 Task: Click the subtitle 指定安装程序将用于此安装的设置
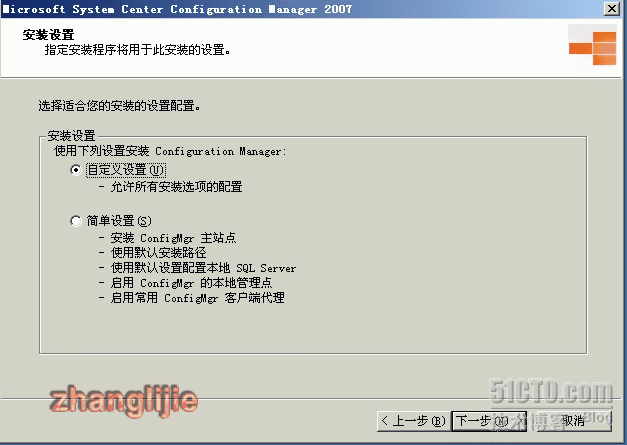[138, 50]
